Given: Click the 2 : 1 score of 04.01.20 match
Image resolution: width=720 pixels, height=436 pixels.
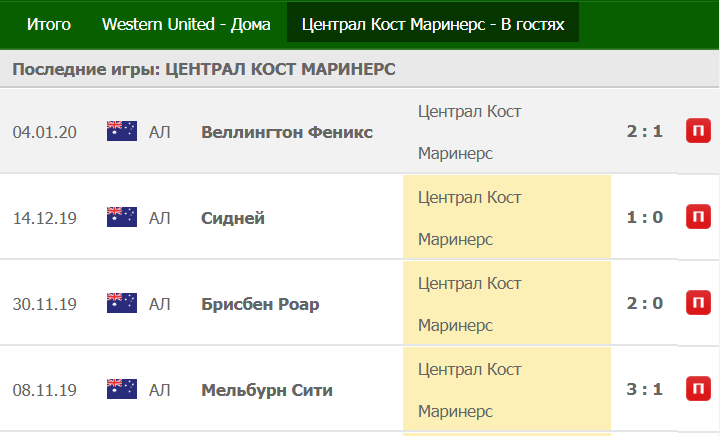Looking at the screenshot, I should coord(645,131).
